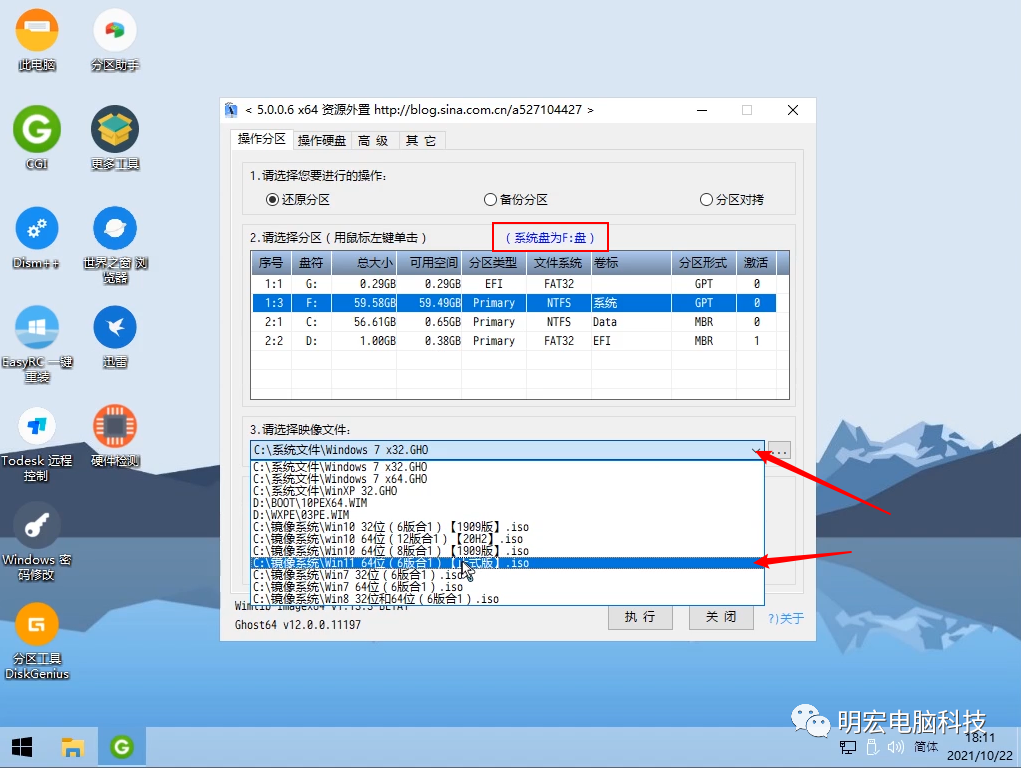Launch the CGI desktop icon
The height and width of the screenshot is (768, 1021).
tap(36, 137)
